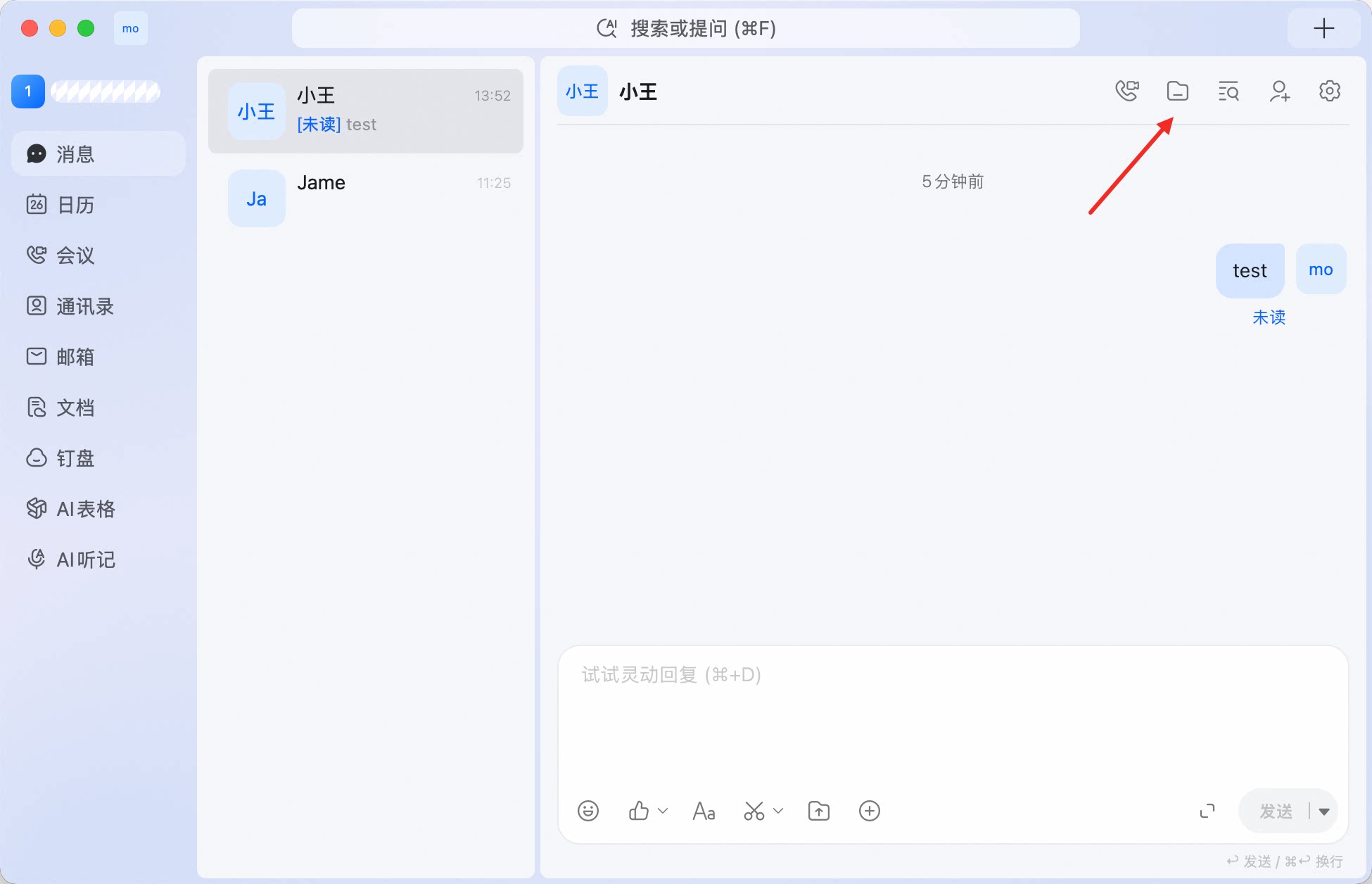Open the chat files folder icon
The image size is (1372, 884).
pyautogui.click(x=1178, y=91)
